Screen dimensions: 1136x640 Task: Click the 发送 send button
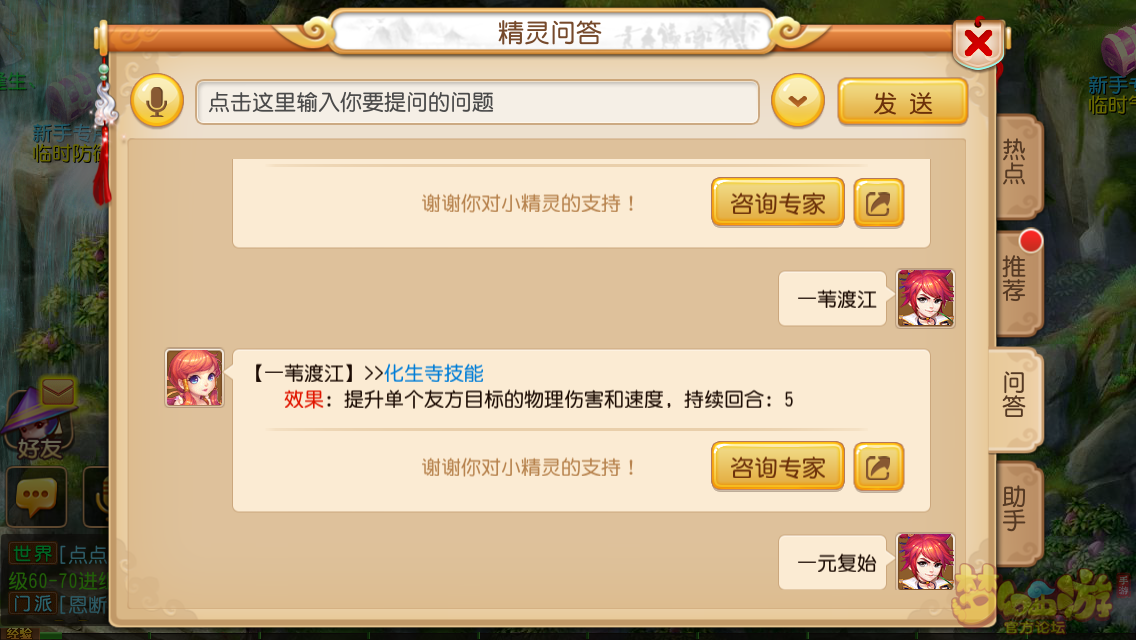click(903, 102)
